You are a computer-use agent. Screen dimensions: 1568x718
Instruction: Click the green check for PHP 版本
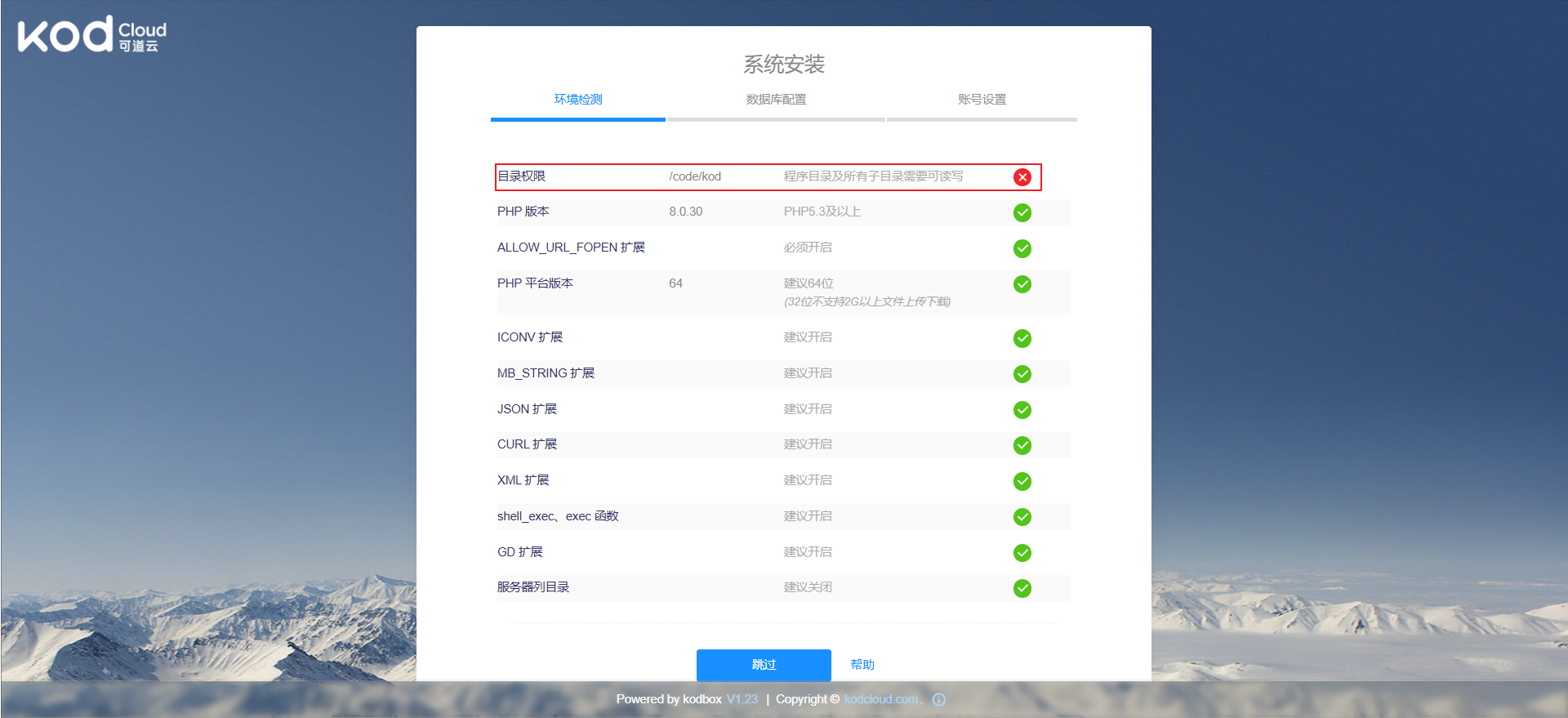pyautogui.click(x=1022, y=212)
